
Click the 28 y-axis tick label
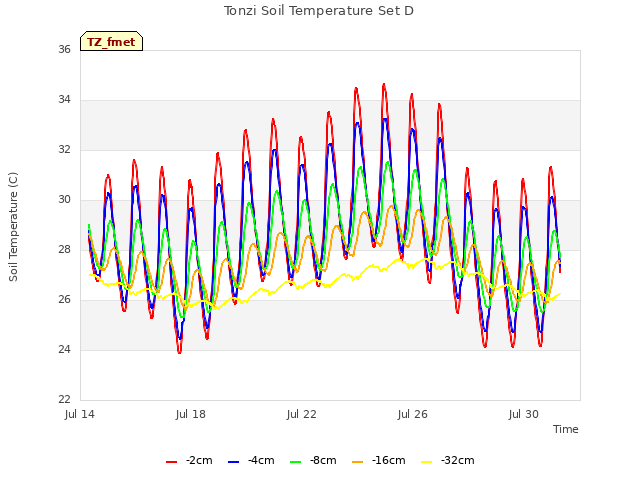(x=64, y=249)
